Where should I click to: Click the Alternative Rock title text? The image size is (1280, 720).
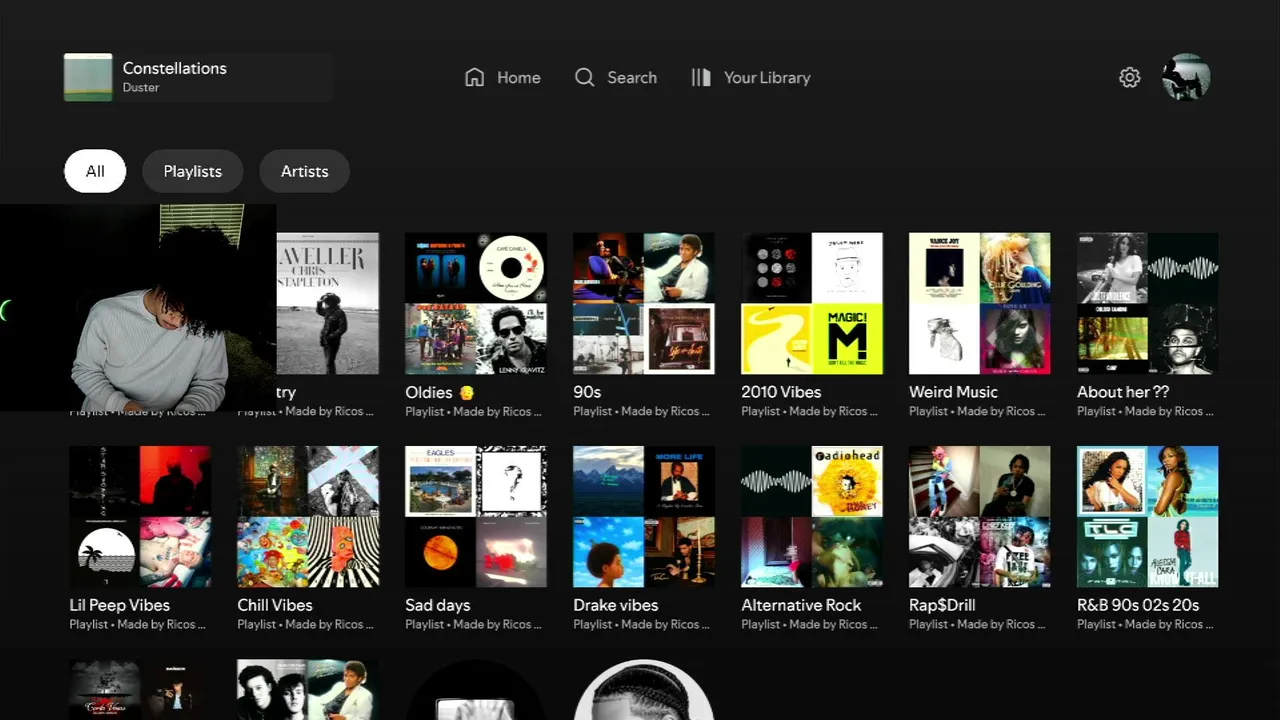click(x=802, y=605)
